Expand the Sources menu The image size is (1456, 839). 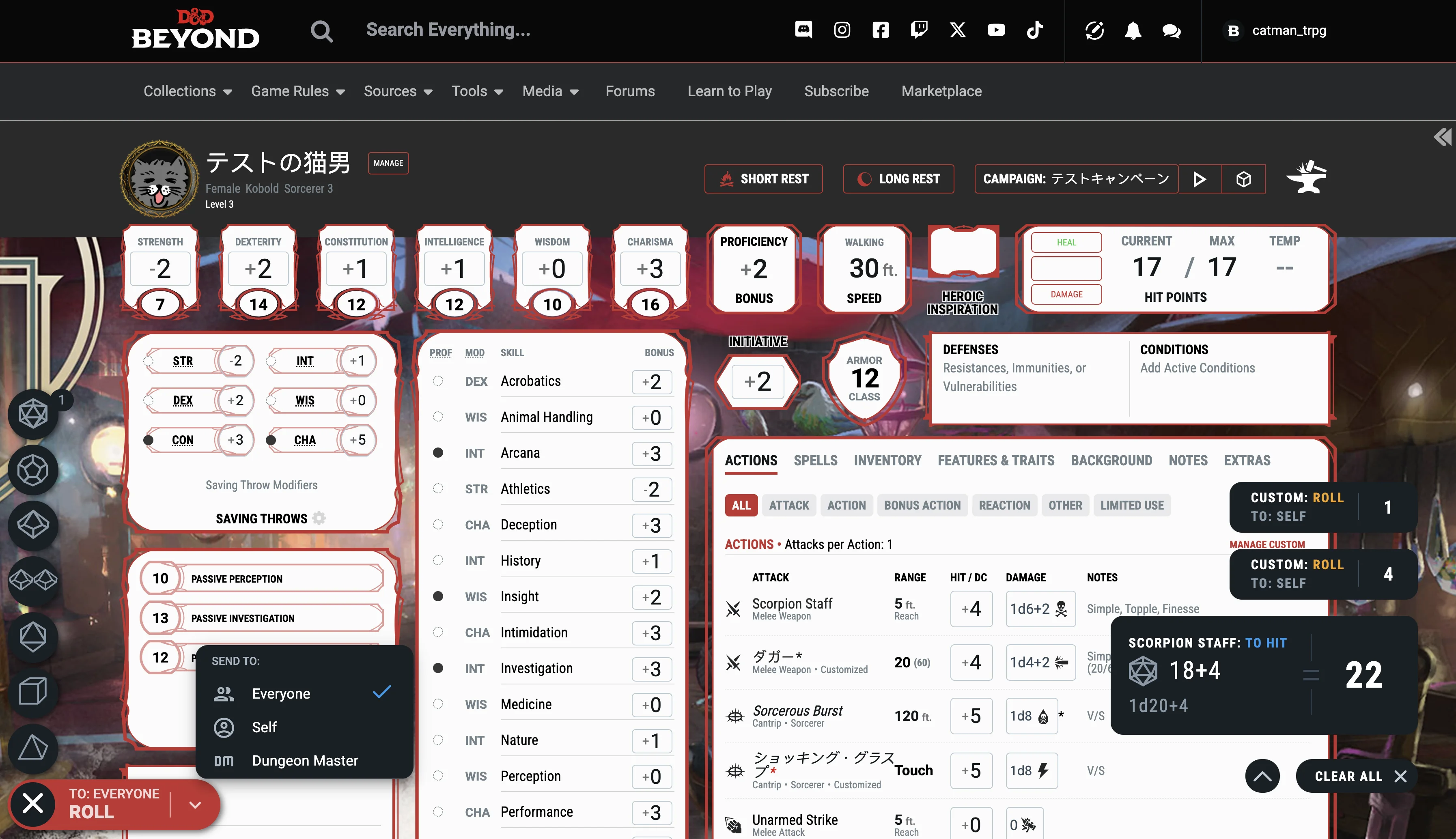coord(398,91)
